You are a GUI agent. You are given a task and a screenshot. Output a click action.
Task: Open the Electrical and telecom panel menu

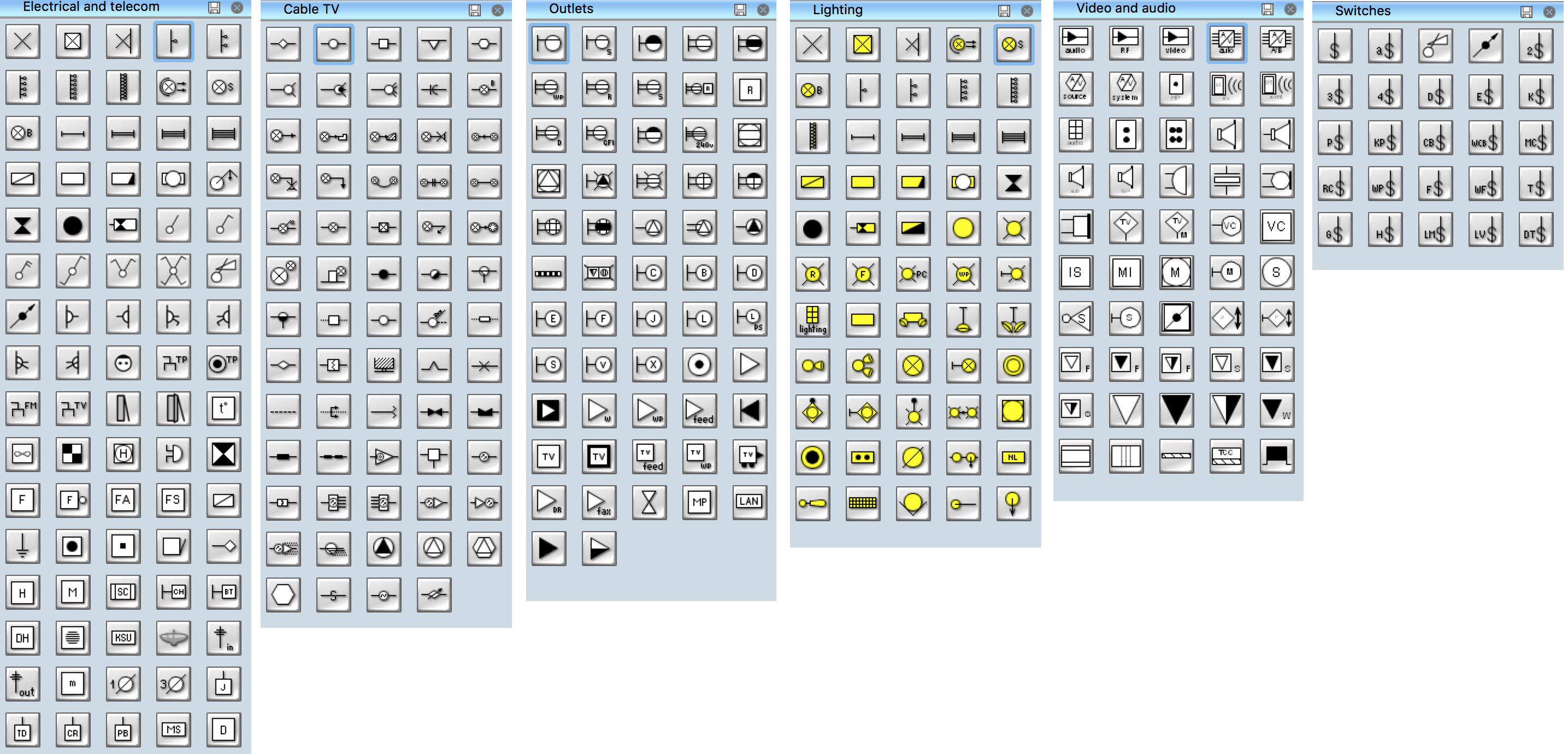214,10
